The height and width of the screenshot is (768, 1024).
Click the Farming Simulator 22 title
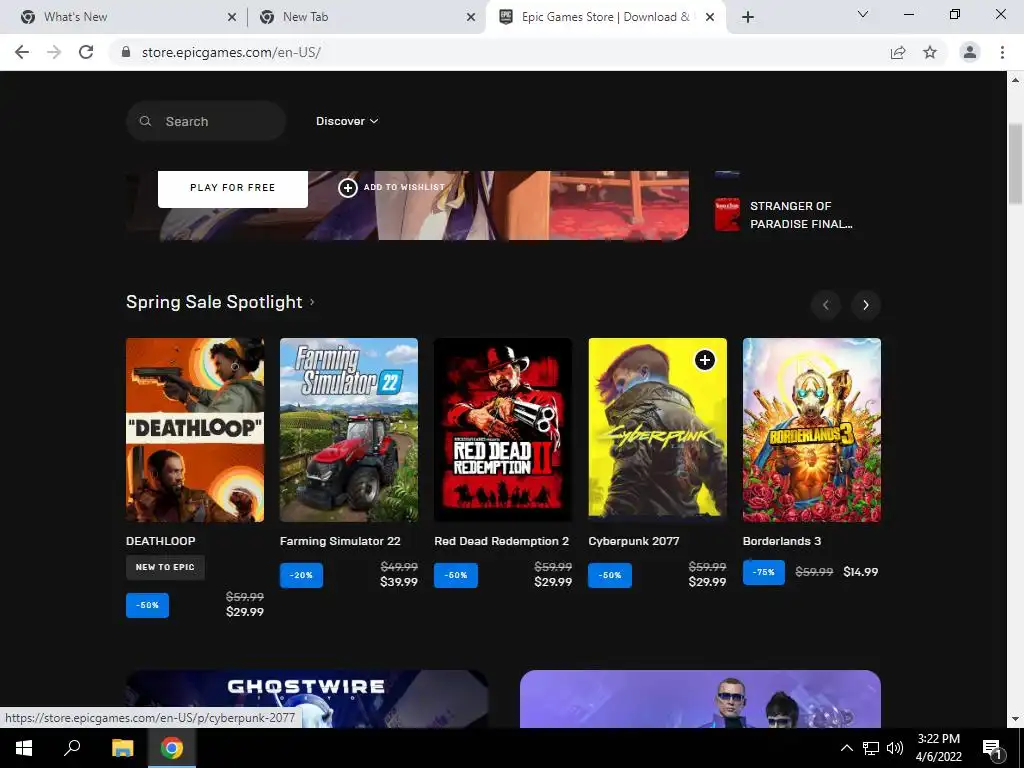click(340, 541)
